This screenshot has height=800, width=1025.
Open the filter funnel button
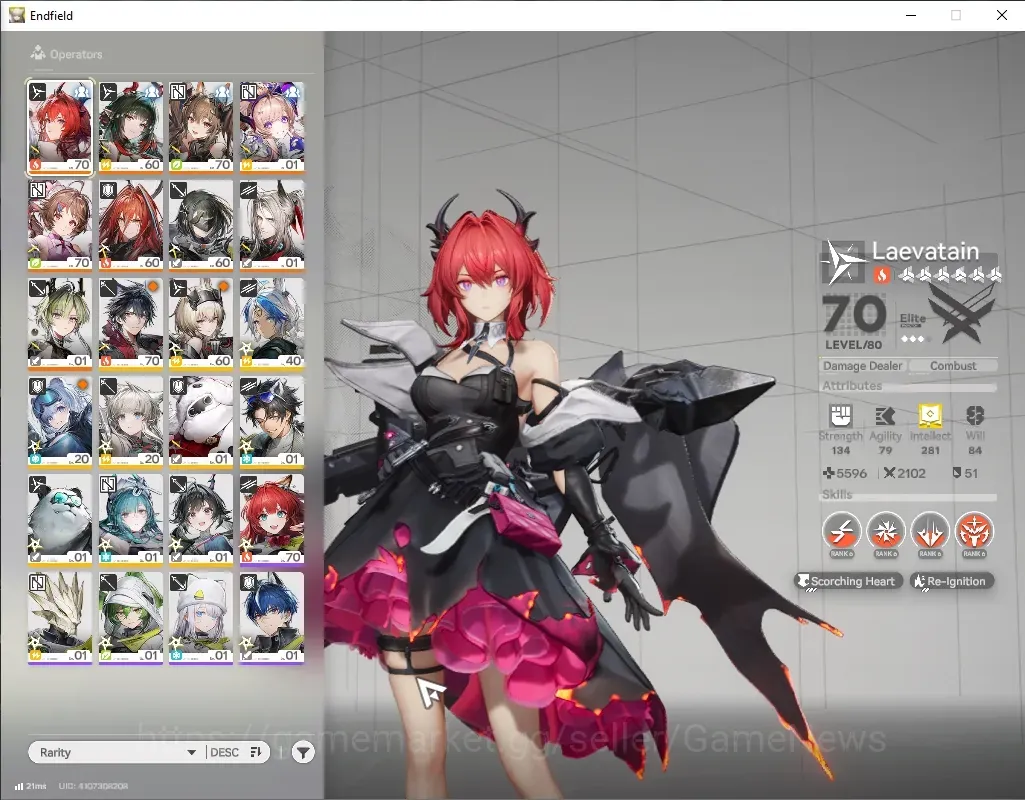click(303, 752)
